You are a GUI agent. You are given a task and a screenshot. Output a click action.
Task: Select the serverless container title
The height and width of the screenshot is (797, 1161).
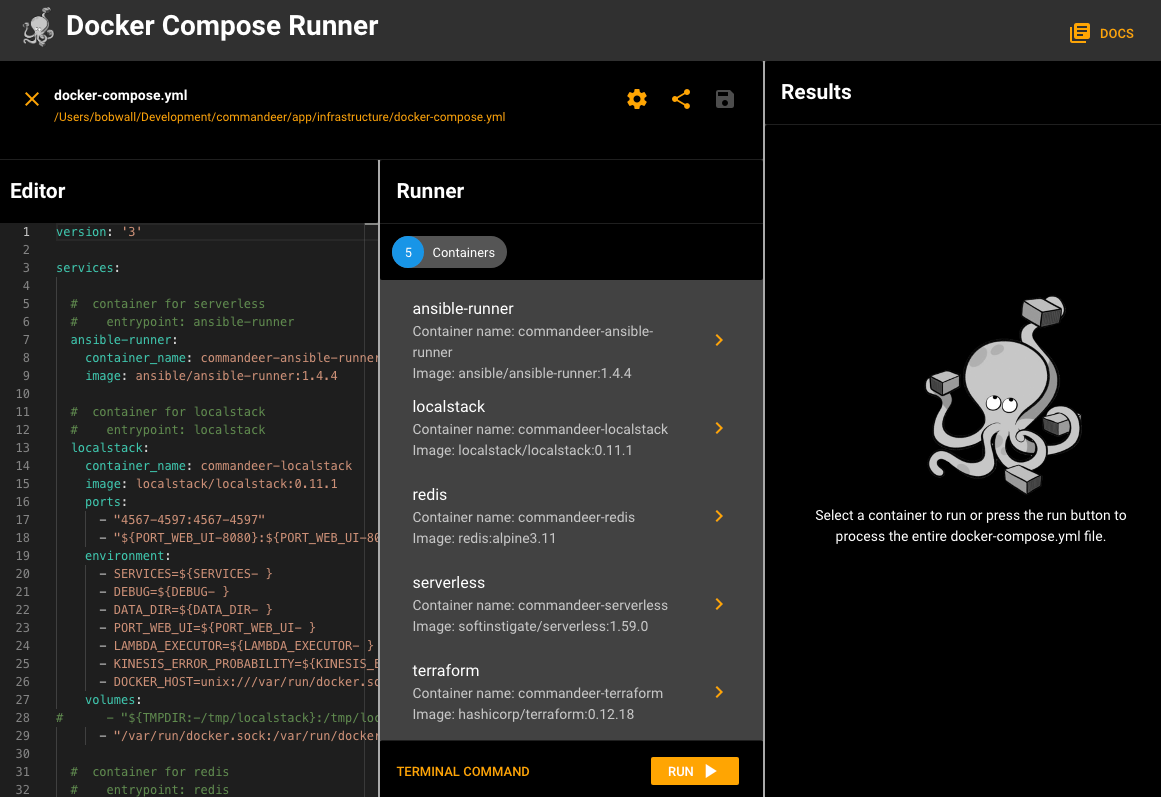pos(449,583)
